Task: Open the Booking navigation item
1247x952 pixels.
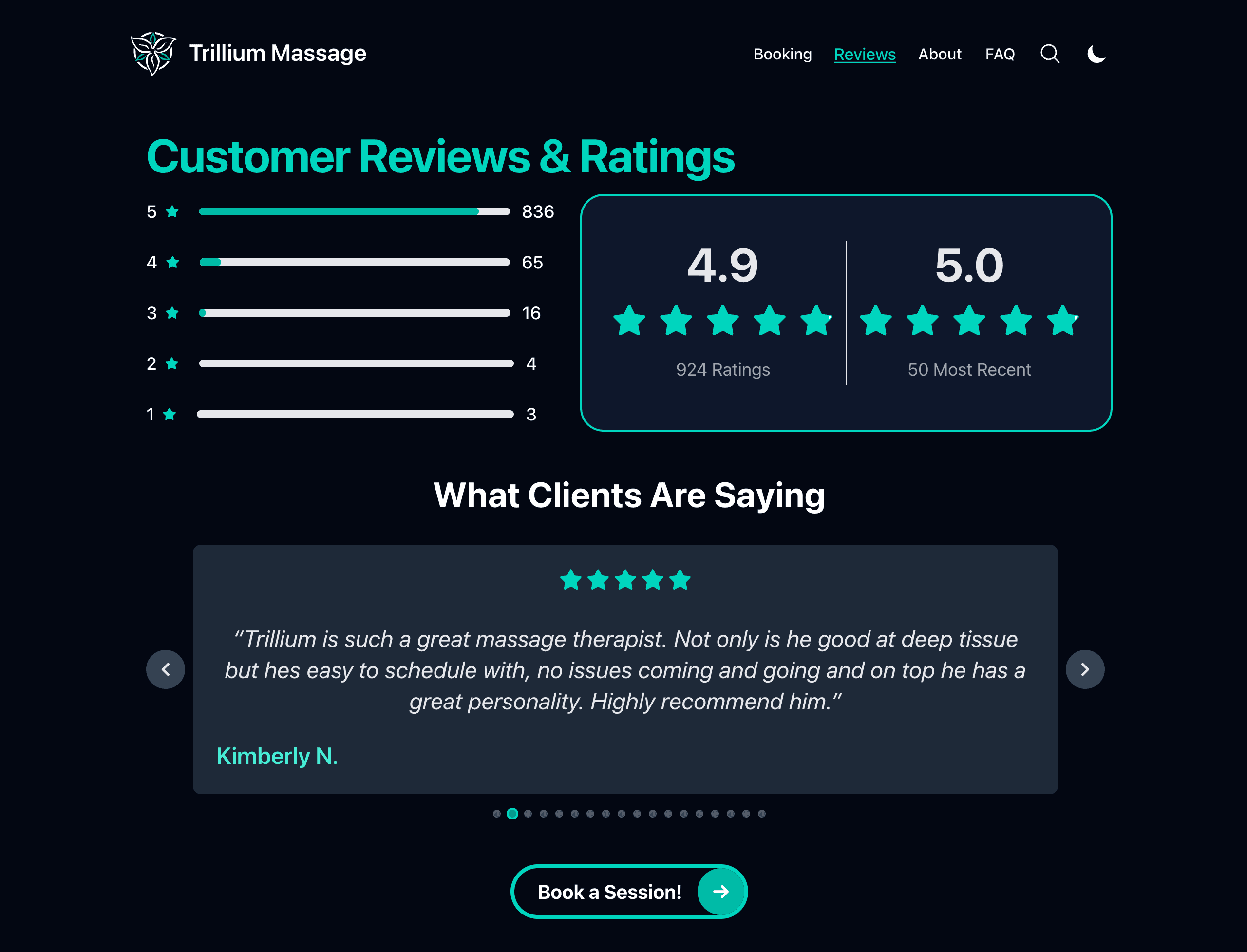Action: click(x=782, y=54)
